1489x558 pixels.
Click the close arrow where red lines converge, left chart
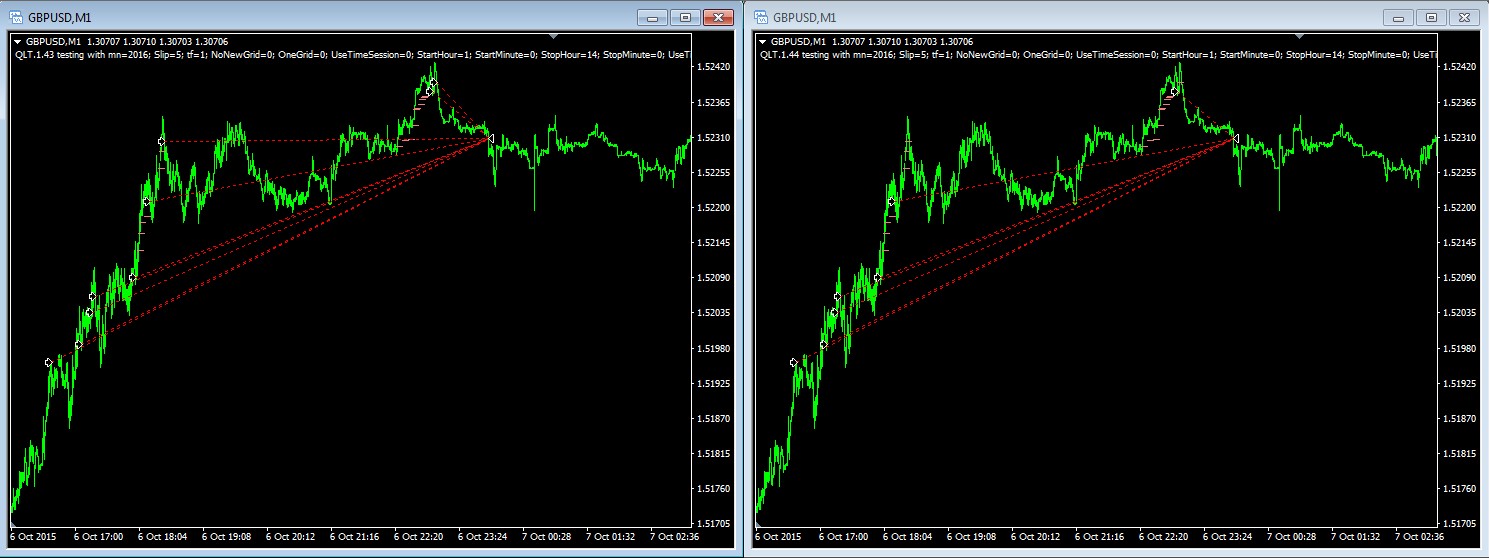coord(490,138)
